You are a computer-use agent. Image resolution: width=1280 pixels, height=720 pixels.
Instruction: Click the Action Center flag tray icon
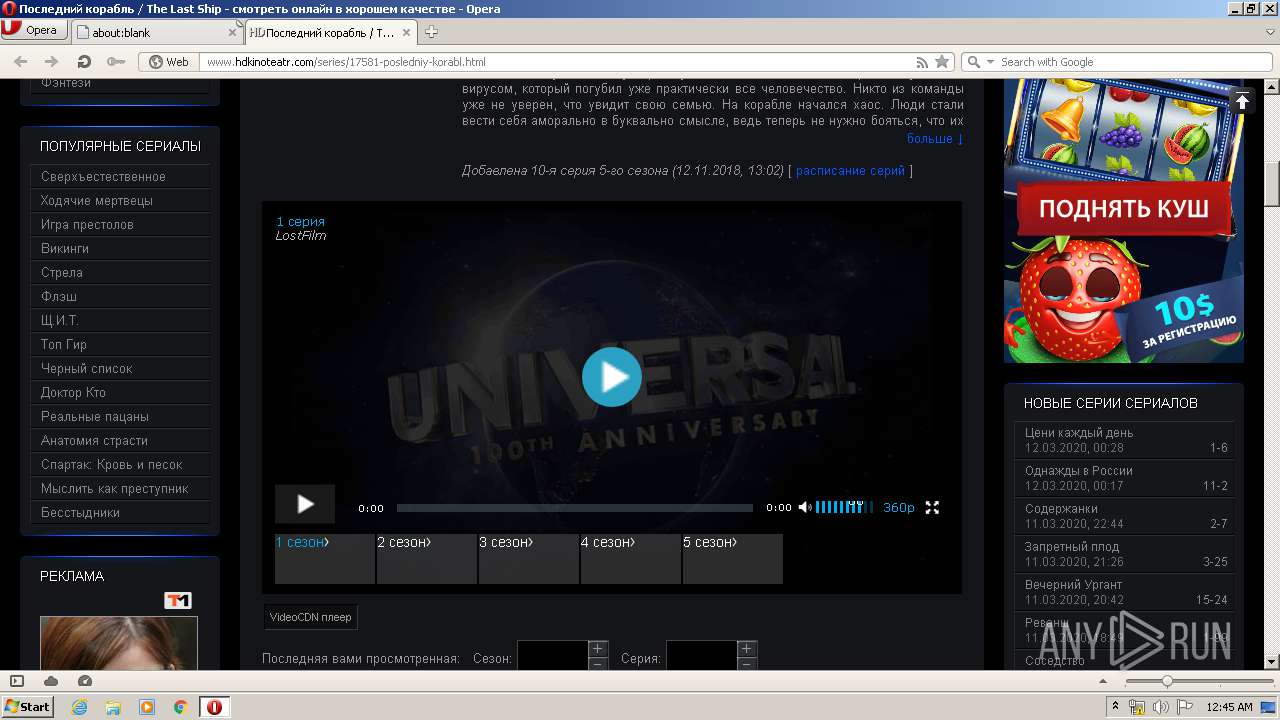1182,707
